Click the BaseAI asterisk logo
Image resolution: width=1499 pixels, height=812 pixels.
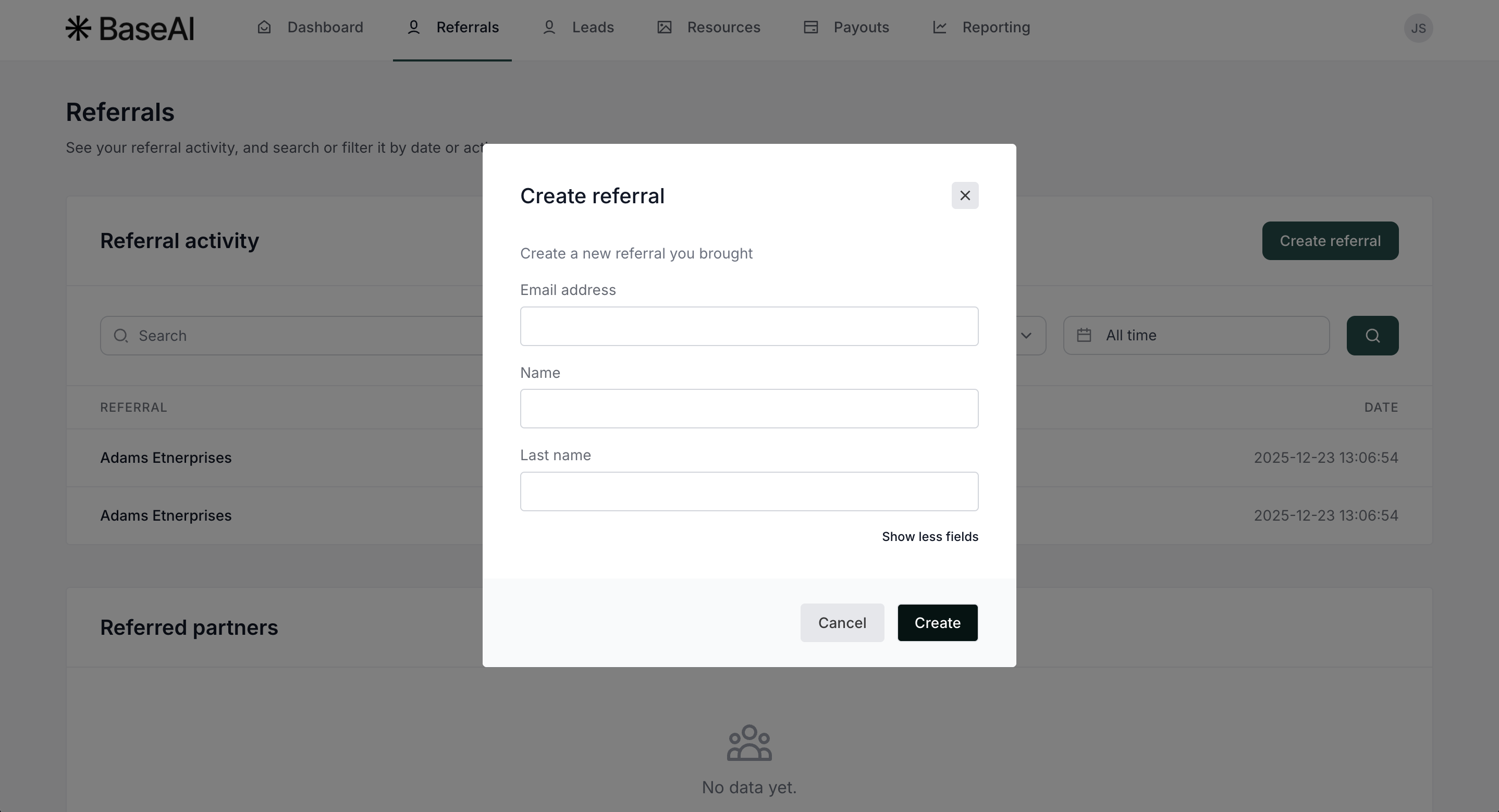(78, 28)
